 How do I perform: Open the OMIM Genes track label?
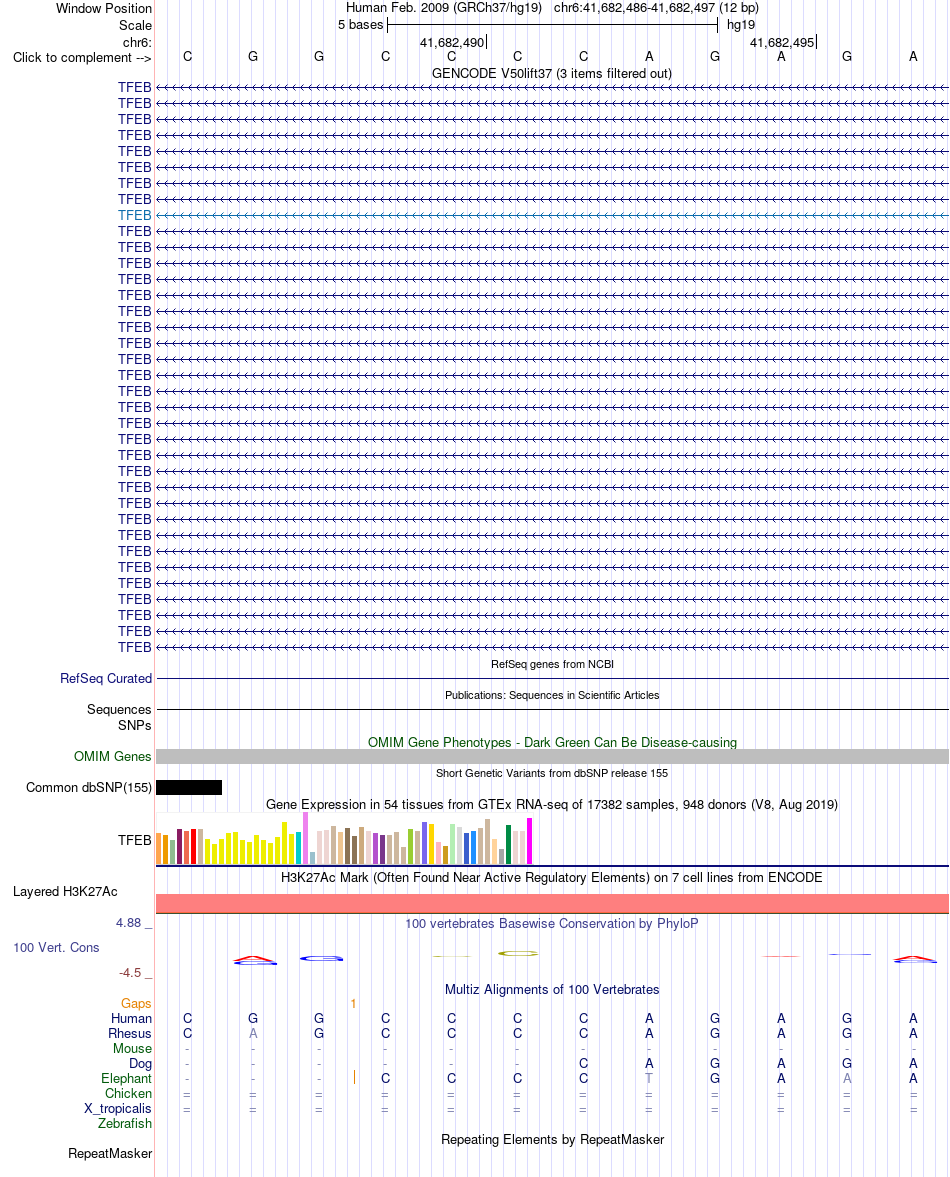click(x=113, y=757)
